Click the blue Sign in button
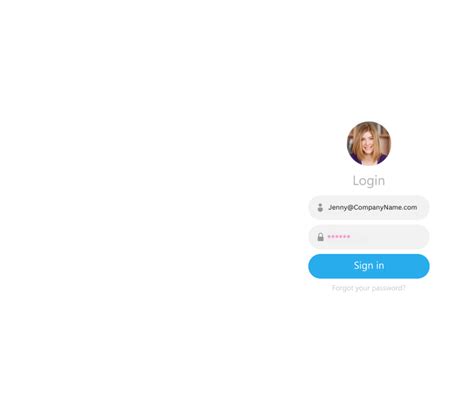Viewport: 474px width, 409px height. tap(369, 266)
